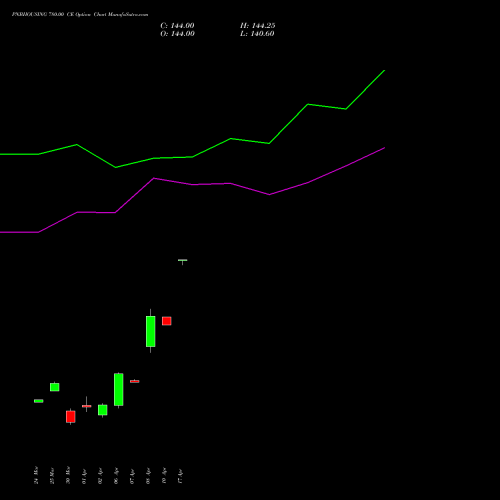
Task: Click the open value 'O: 144.00'
Action: [x=177, y=34]
